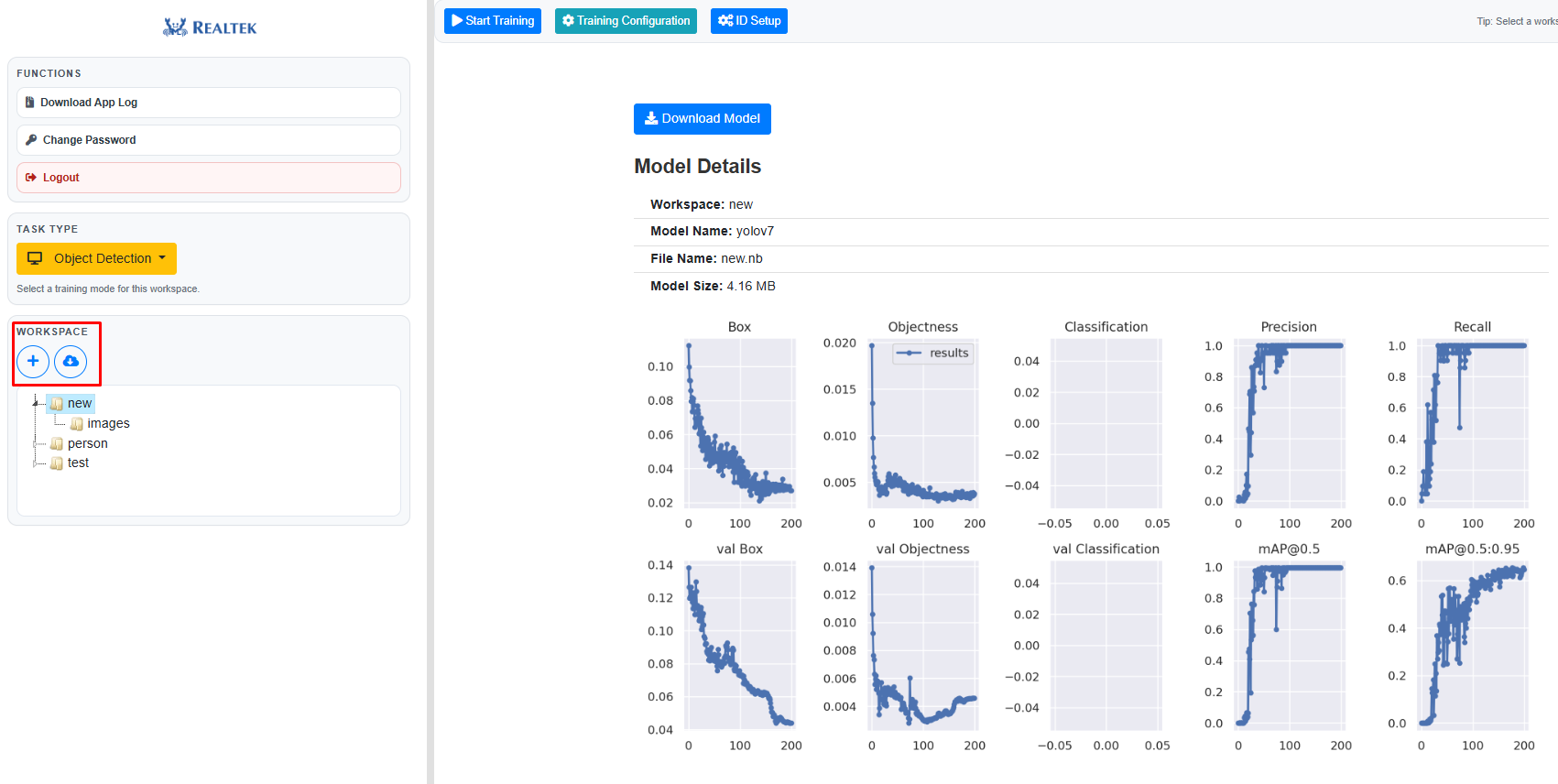Click the images folder icon
The image size is (1558, 784).
[77, 424]
